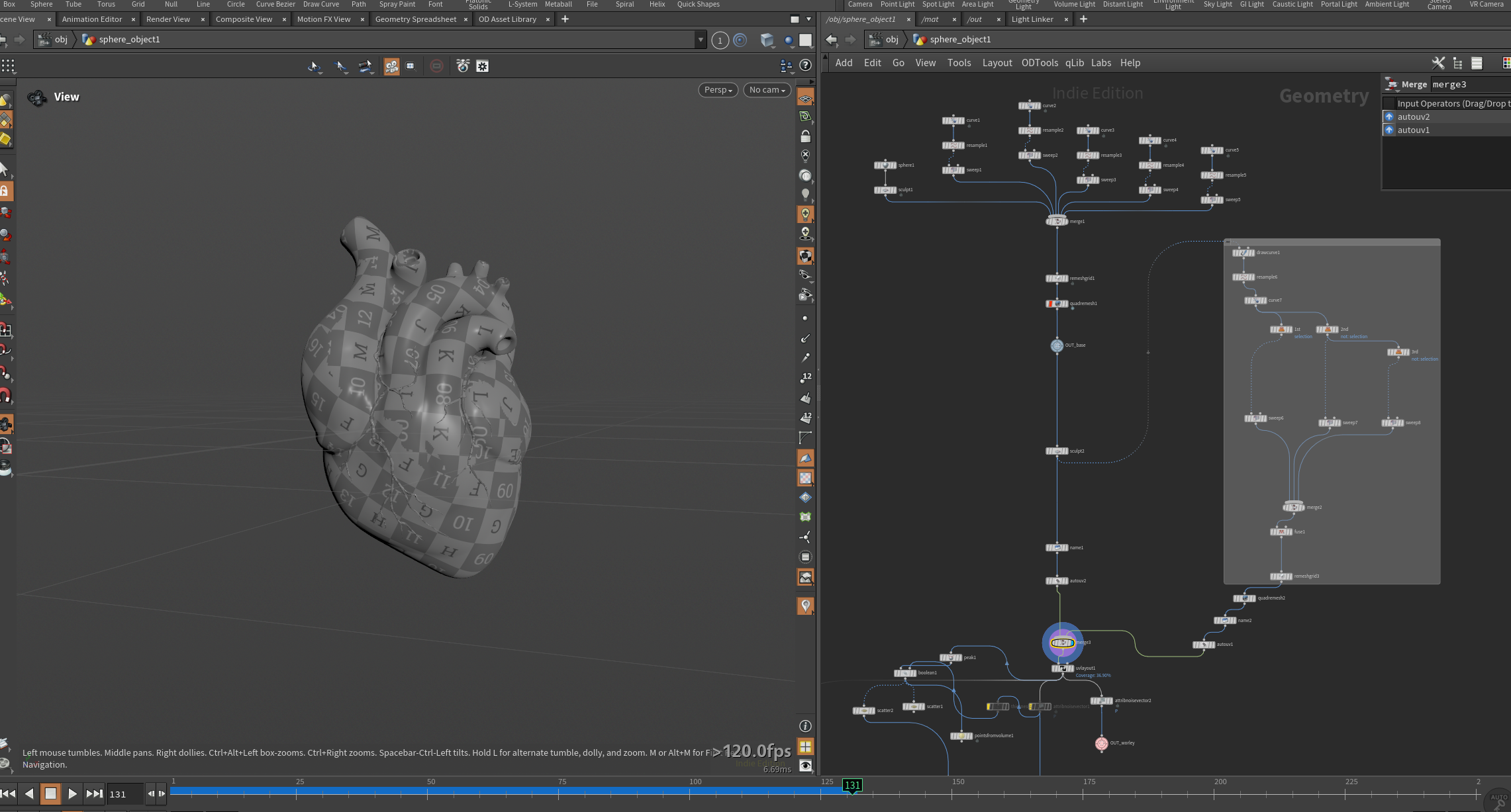Click the blue diamond display icon
The height and width of the screenshot is (812, 1511).
tap(805, 497)
